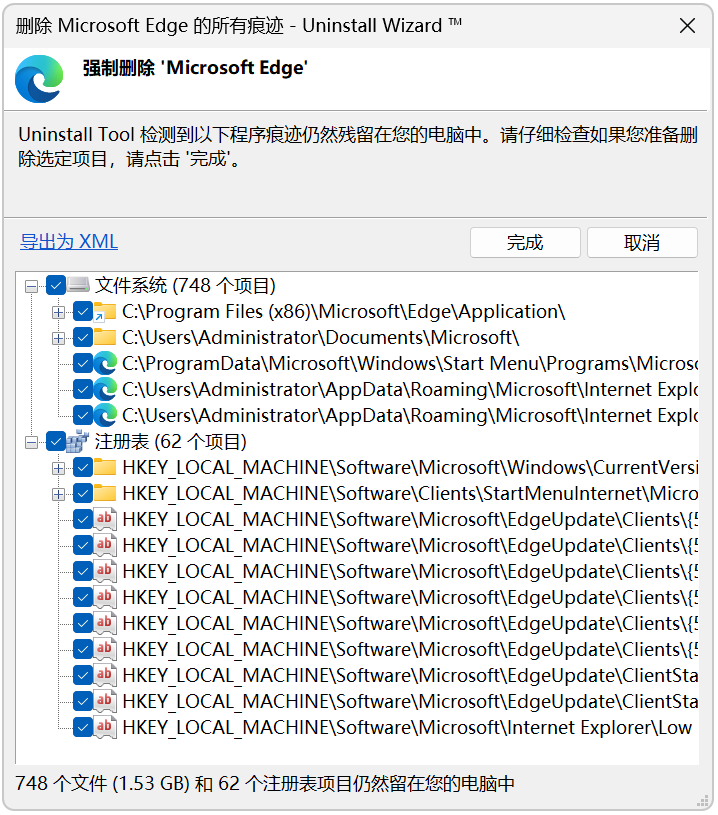
Task: Click the 完成 button
Action: [x=525, y=243]
